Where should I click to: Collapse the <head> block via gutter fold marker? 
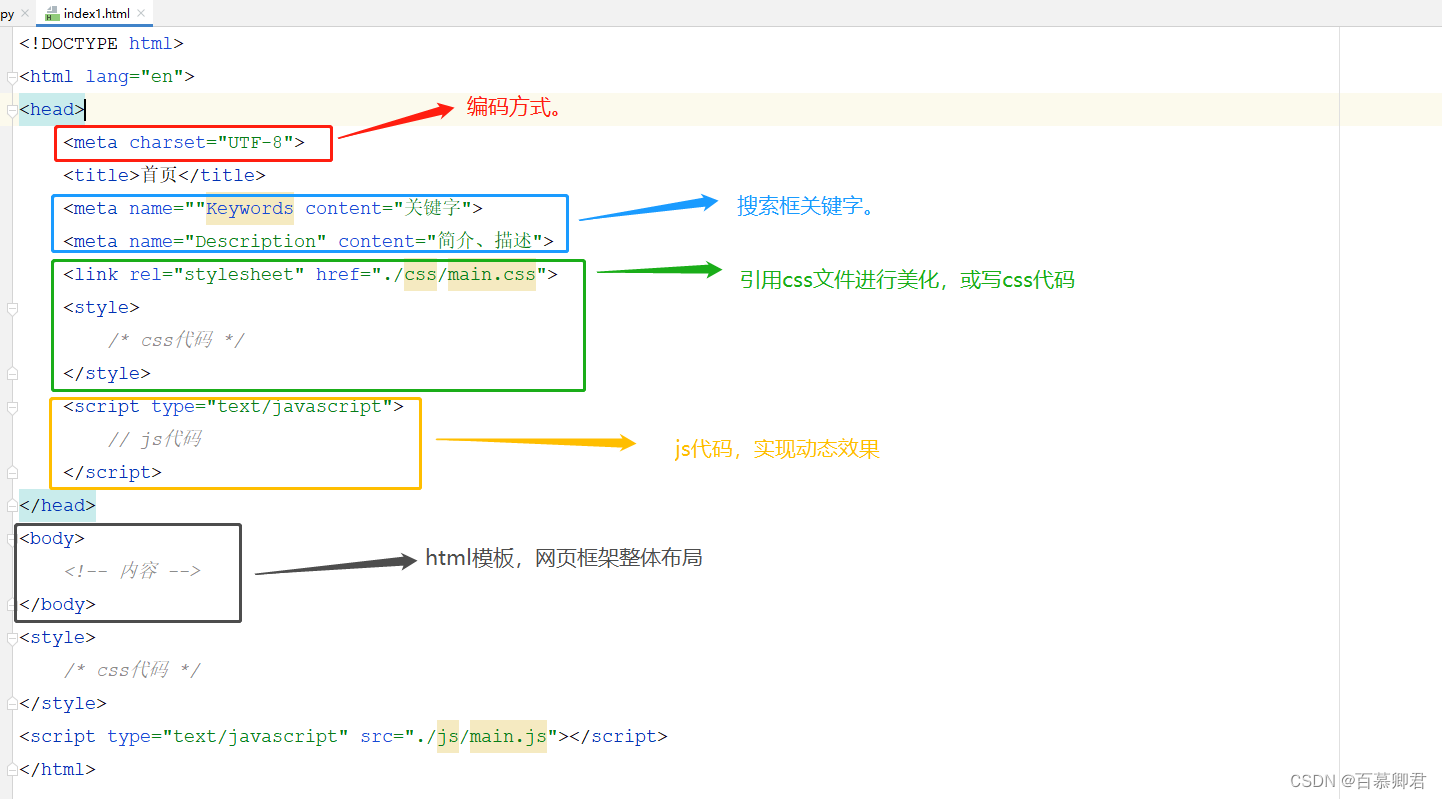click(11, 110)
